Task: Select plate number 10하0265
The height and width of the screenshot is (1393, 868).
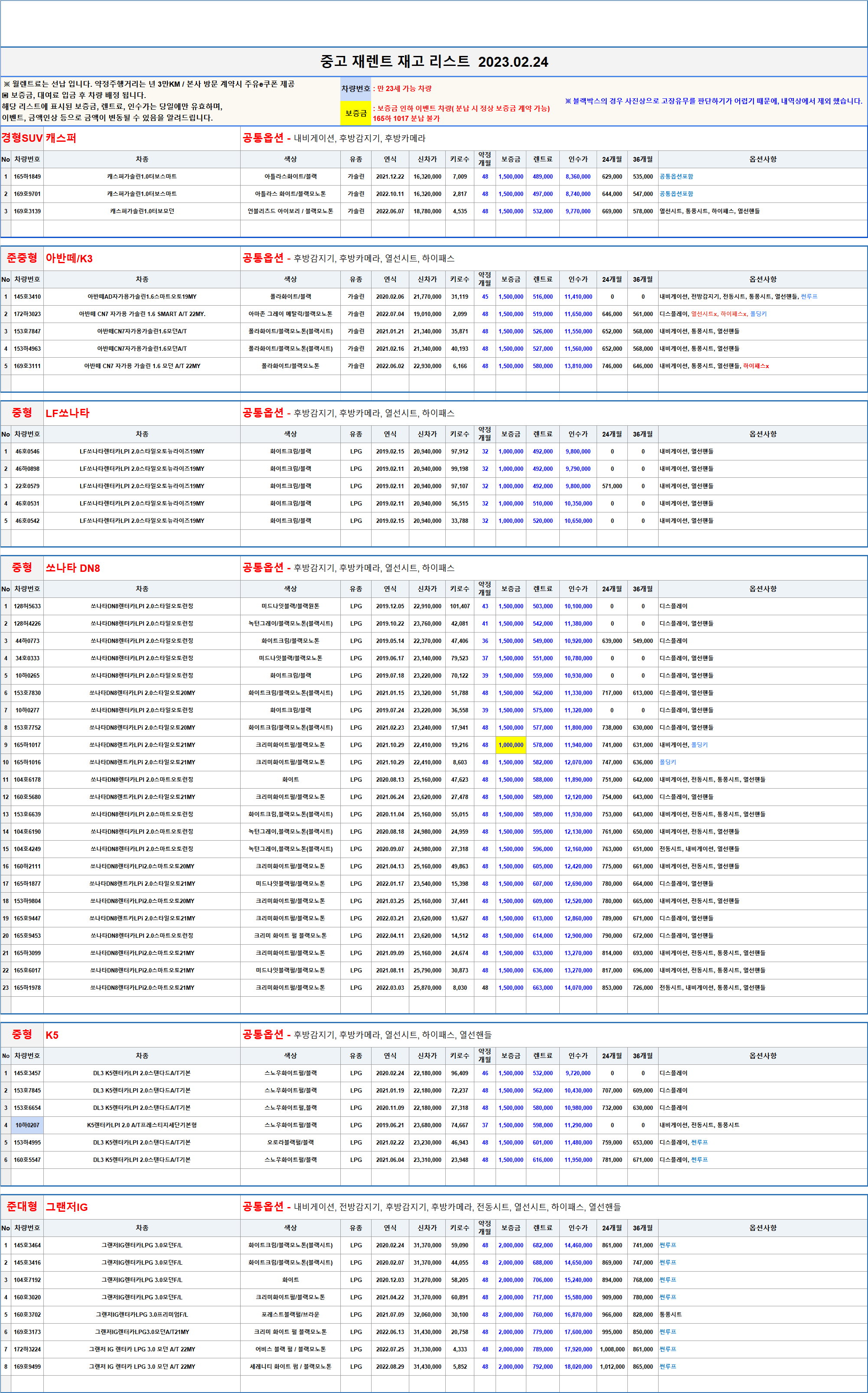Action: point(28,675)
